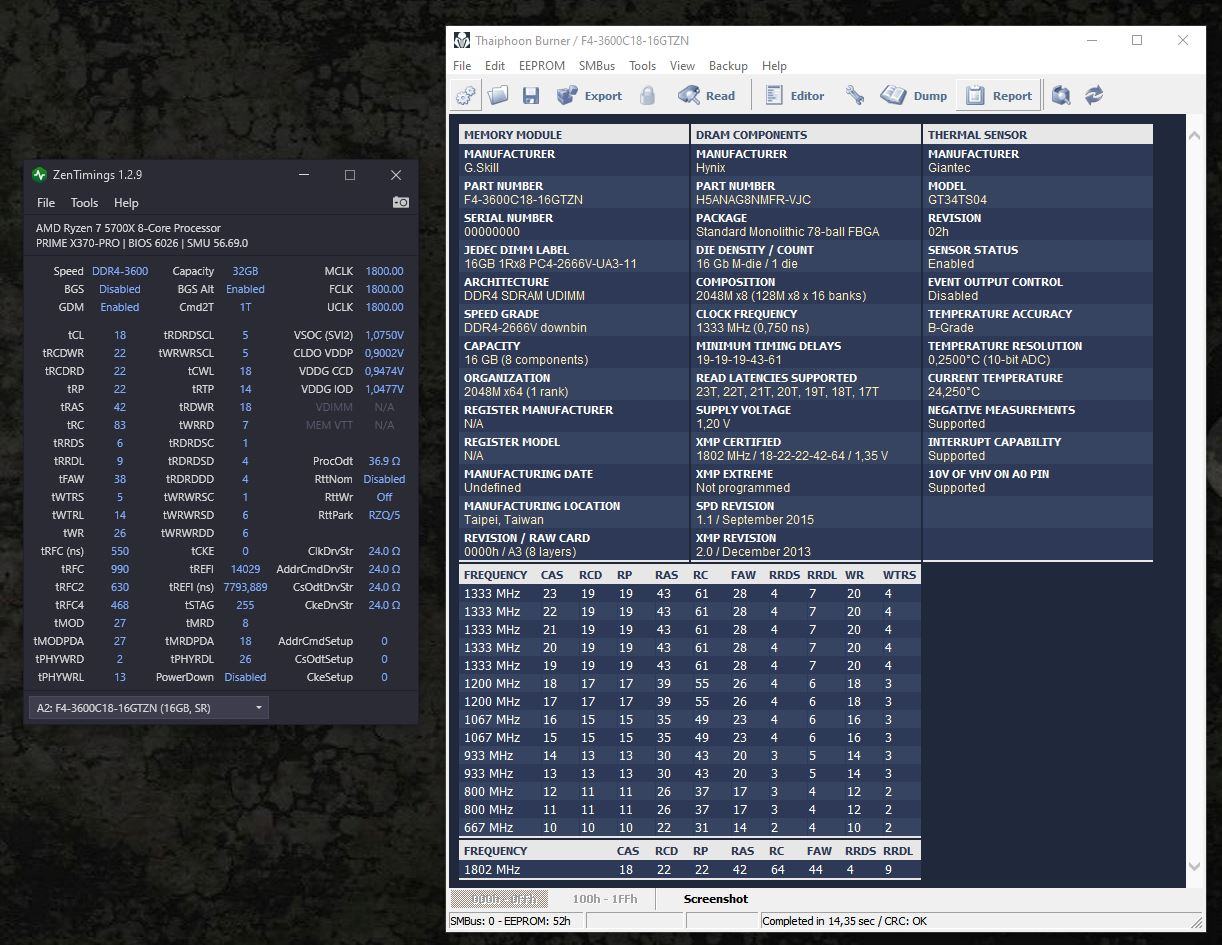Close the ZenTimings window
Screen dimensions: 1222x945
tap(396, 175)
